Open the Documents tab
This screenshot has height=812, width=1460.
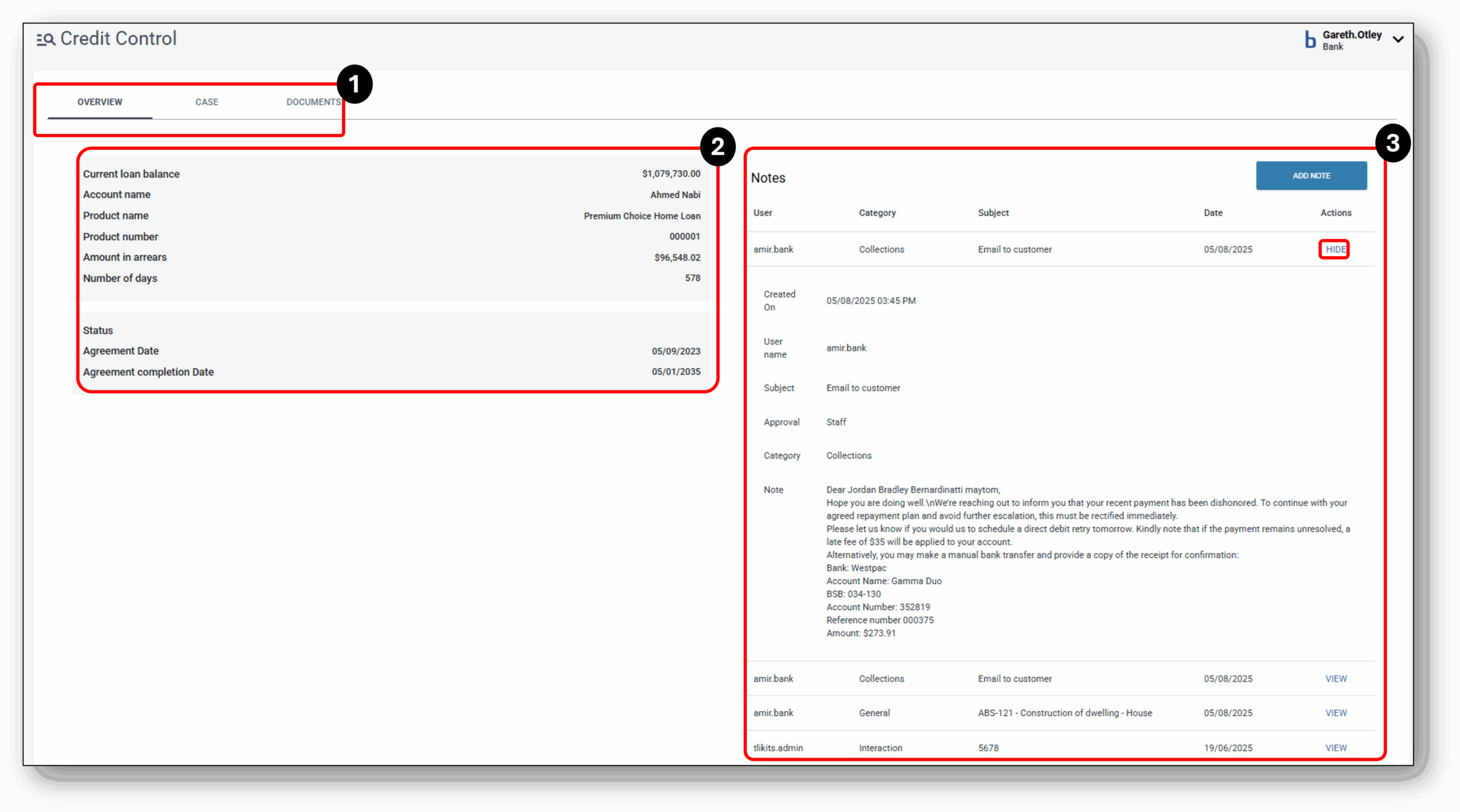pos(313,102)
